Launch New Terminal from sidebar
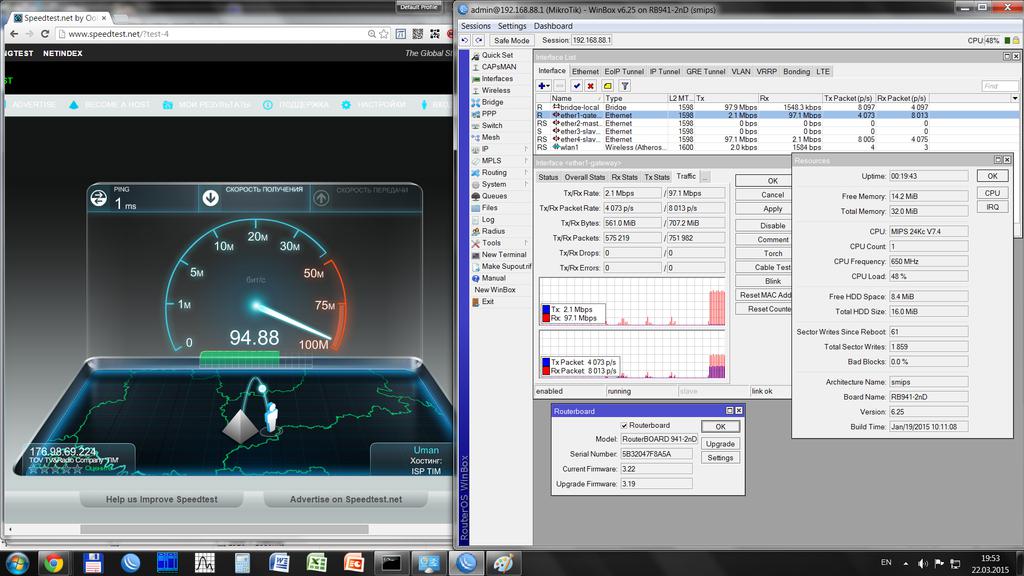The image size is (1024, 576). 504,255
